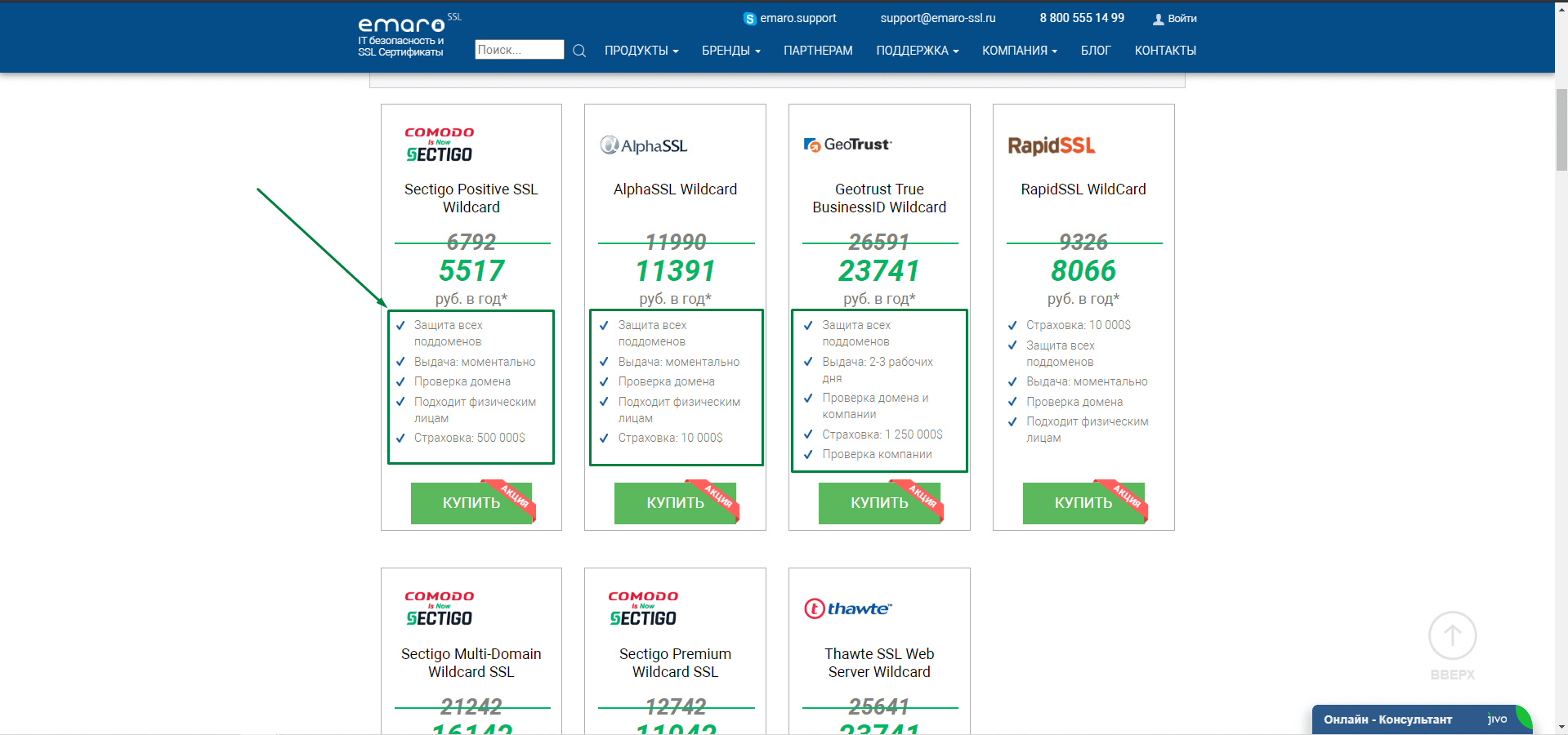
Task: Open AlphaSSL Wildcard title link
Action: pyautogui.click(x=676, y=189)
